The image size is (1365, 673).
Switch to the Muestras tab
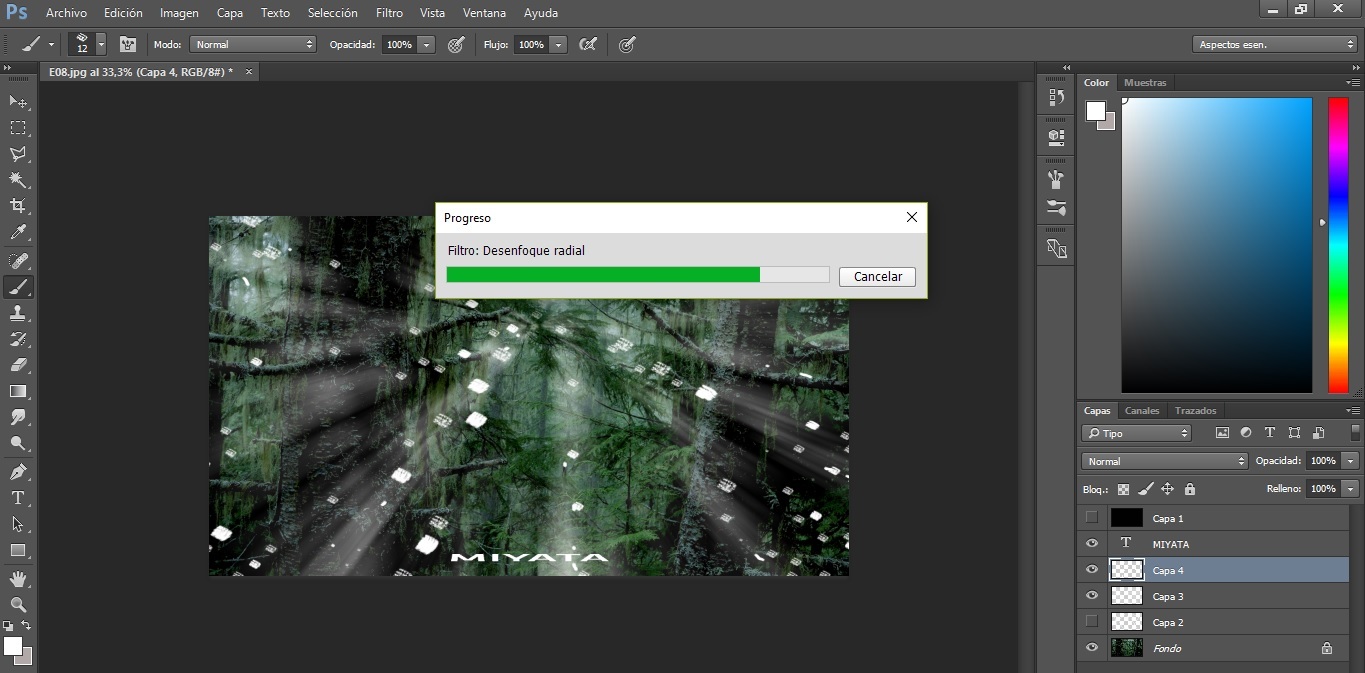point(1145,83)
